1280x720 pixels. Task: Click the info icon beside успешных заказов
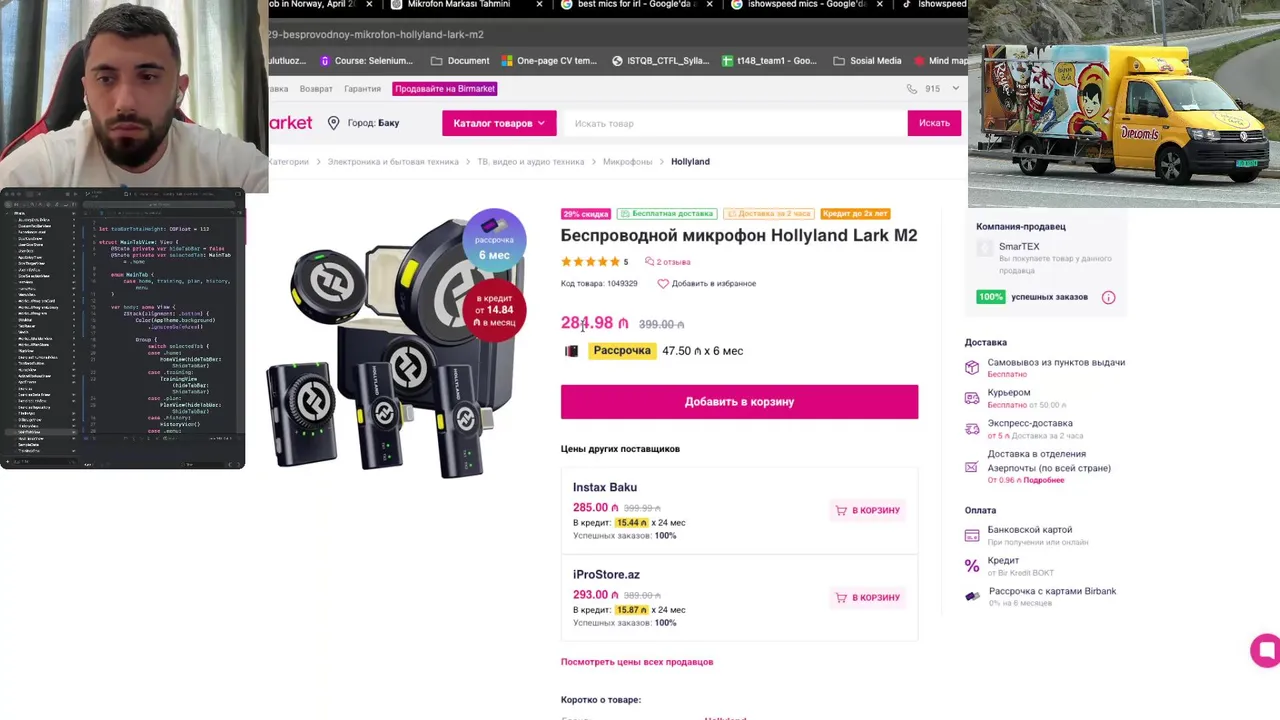tap(1108, 297)
